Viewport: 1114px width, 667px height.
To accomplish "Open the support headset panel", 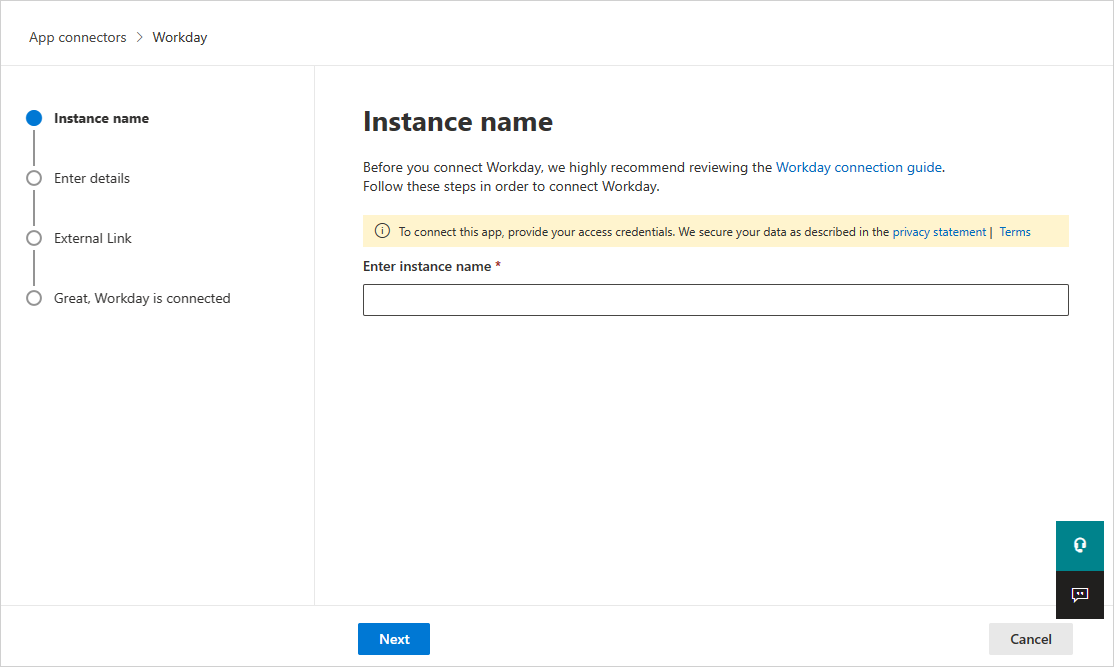I will click(x=1080, y=546).
